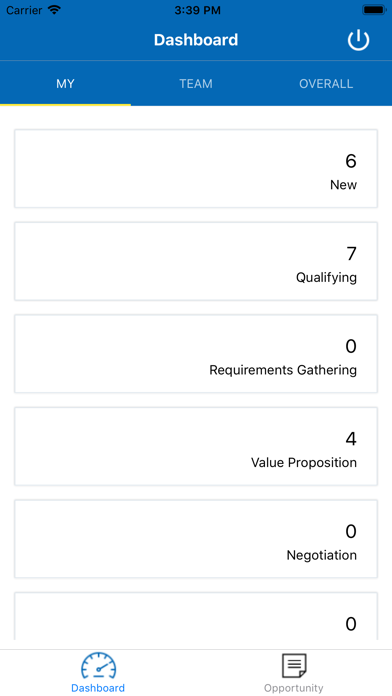The image size is (392, 696).
Task: Open the Value Proposition card
Action: (x=196, y=446)
